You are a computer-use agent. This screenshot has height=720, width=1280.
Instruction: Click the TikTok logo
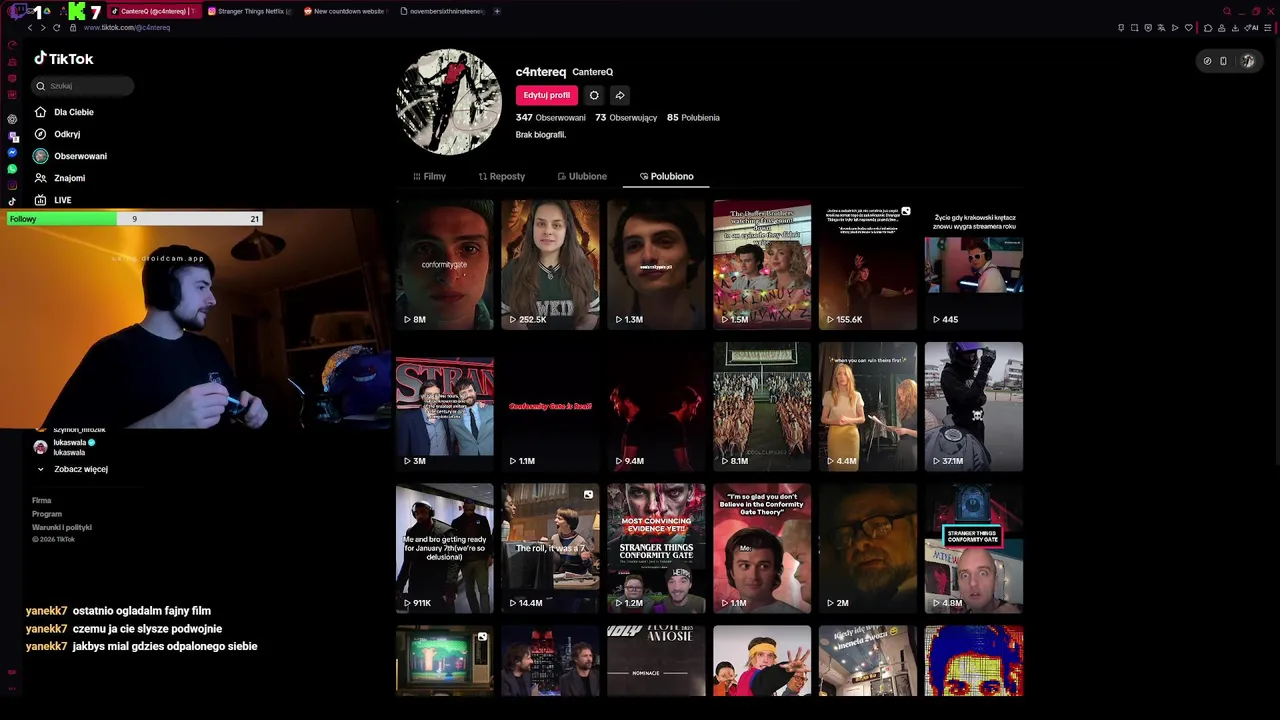pos(64,59)
